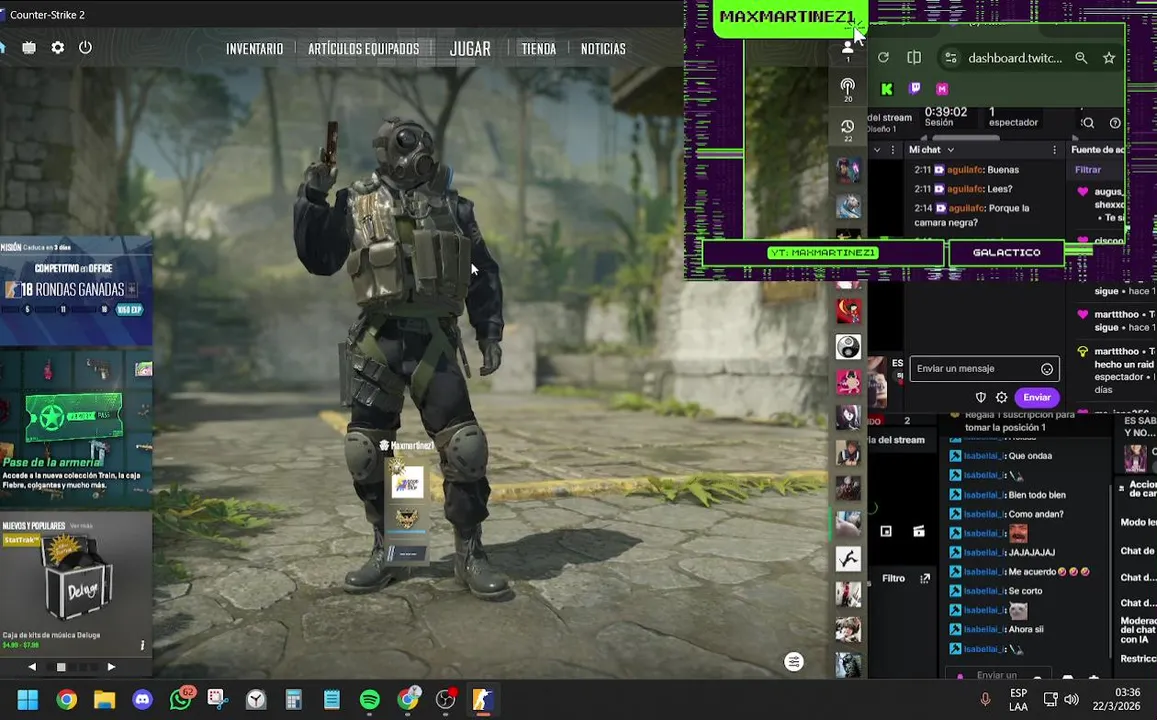Click the zoom magnifier in address bar

[x=1081, y=58]
